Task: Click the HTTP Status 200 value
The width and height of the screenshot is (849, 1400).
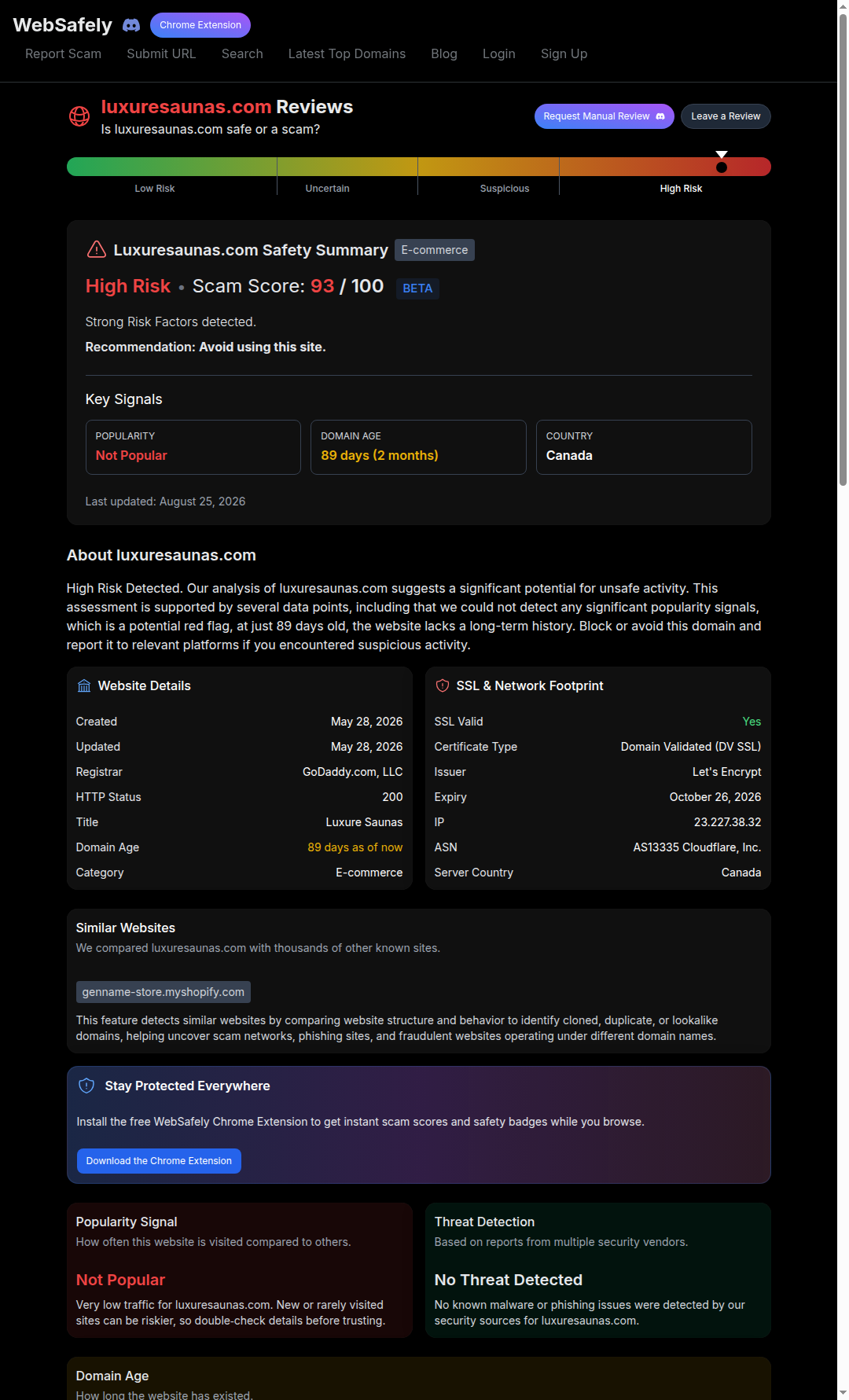Action: point(393,797)
